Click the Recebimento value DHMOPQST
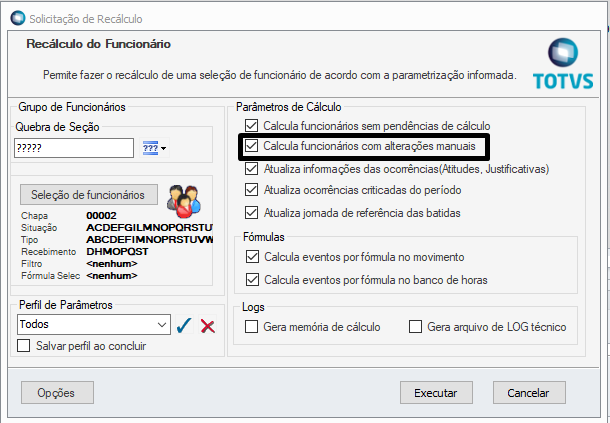 pos(117,251)
